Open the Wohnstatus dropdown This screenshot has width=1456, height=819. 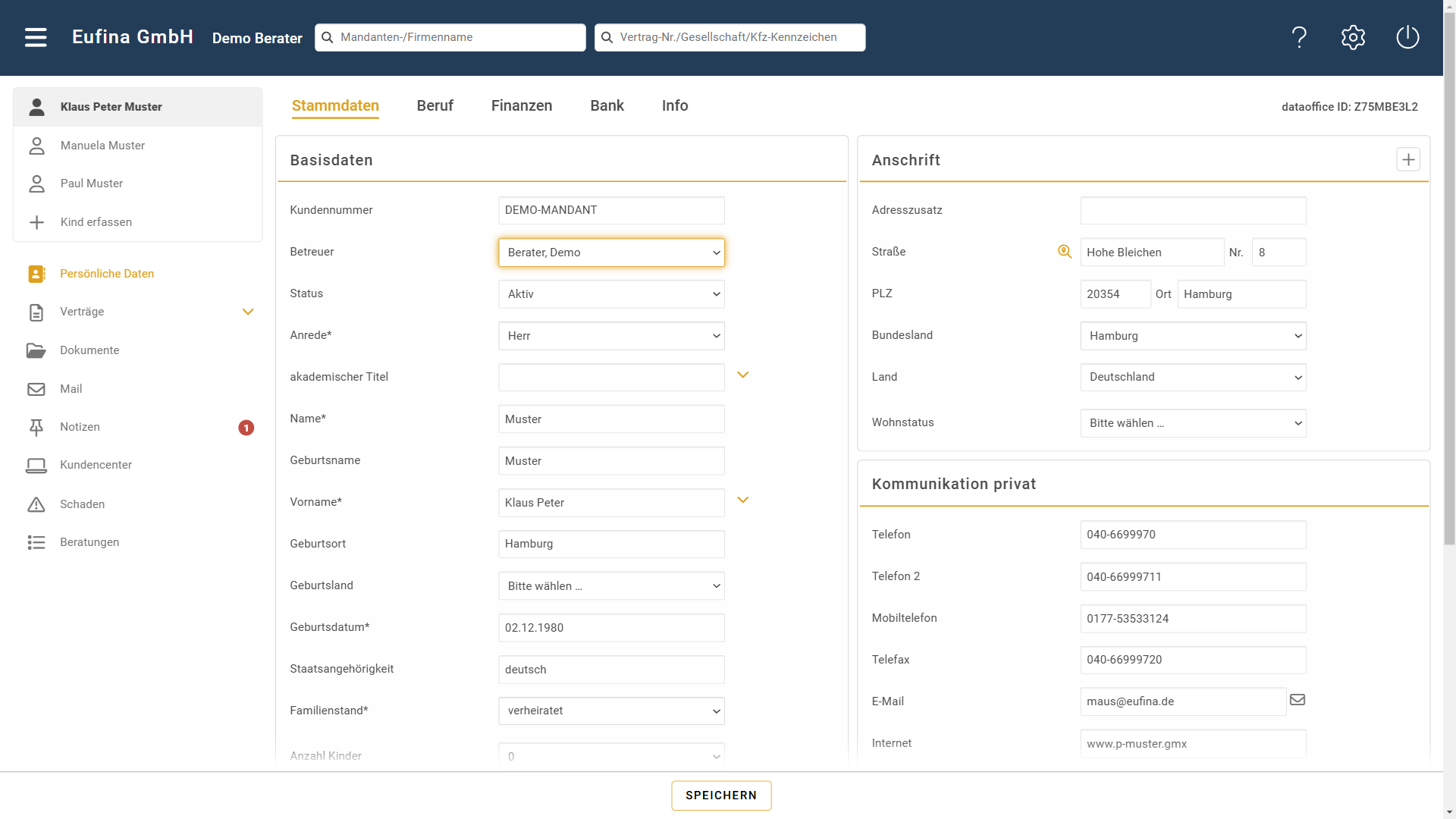[x=1193, y=423]
